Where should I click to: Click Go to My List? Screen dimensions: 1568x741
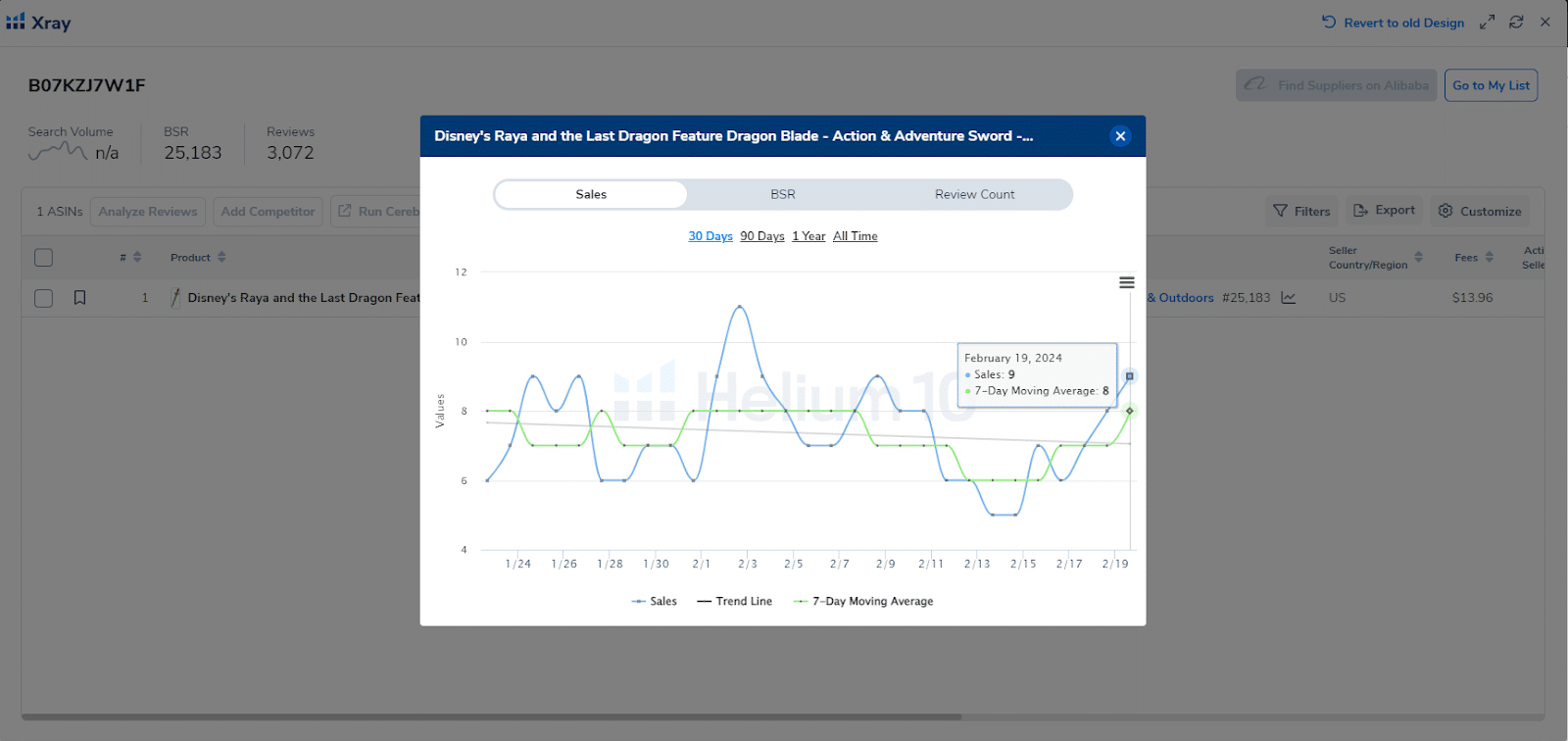point(1491,85)
